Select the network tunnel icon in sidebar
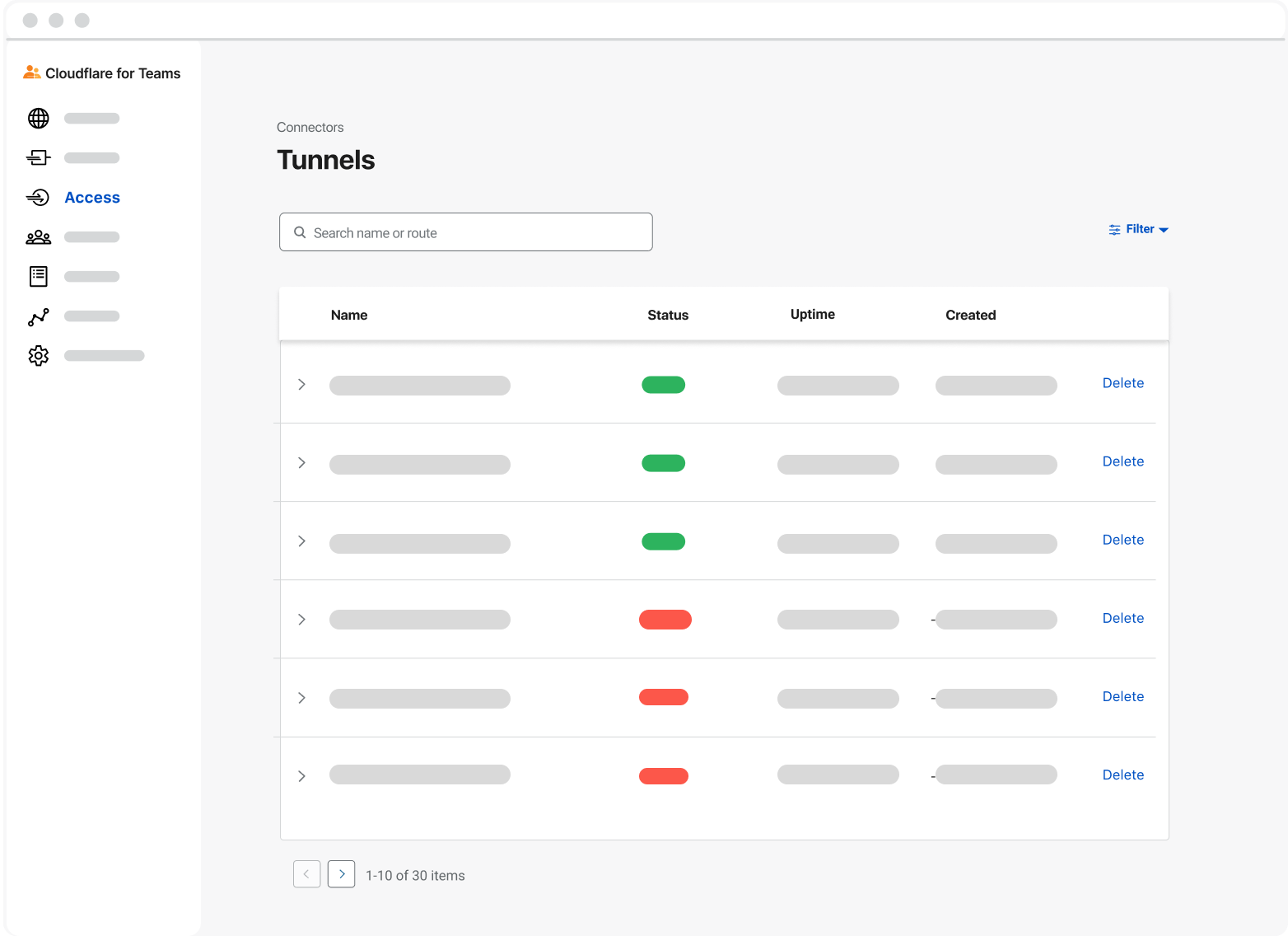Screen dimensions: 1288x936 38,157
